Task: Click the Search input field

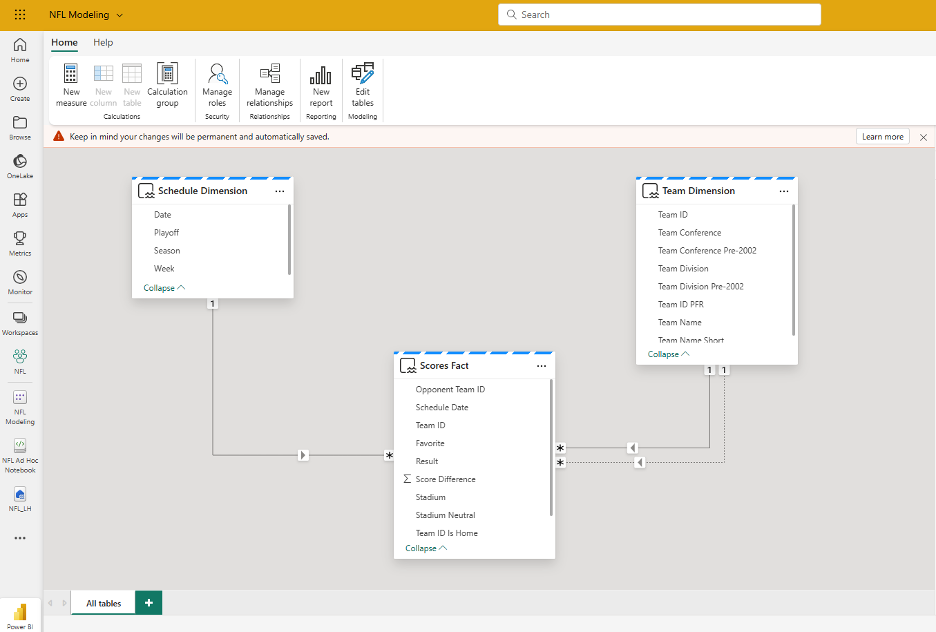Action: pos(659,14)
